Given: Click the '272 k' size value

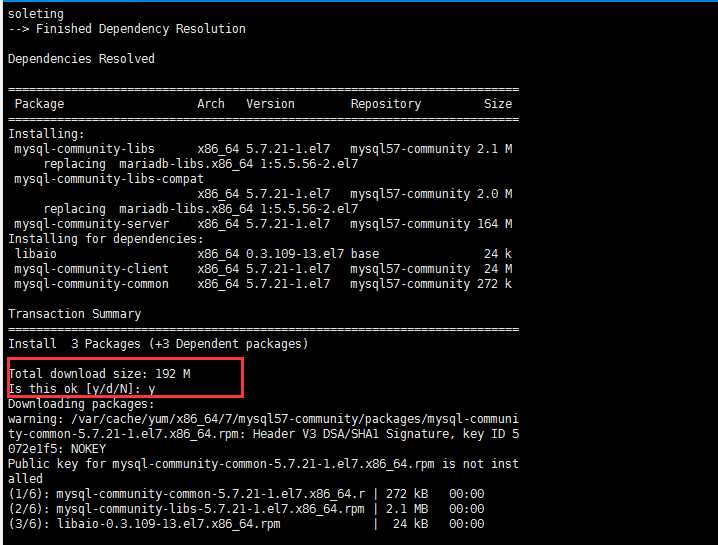Looking at the screenshot, I should point(495,284).
